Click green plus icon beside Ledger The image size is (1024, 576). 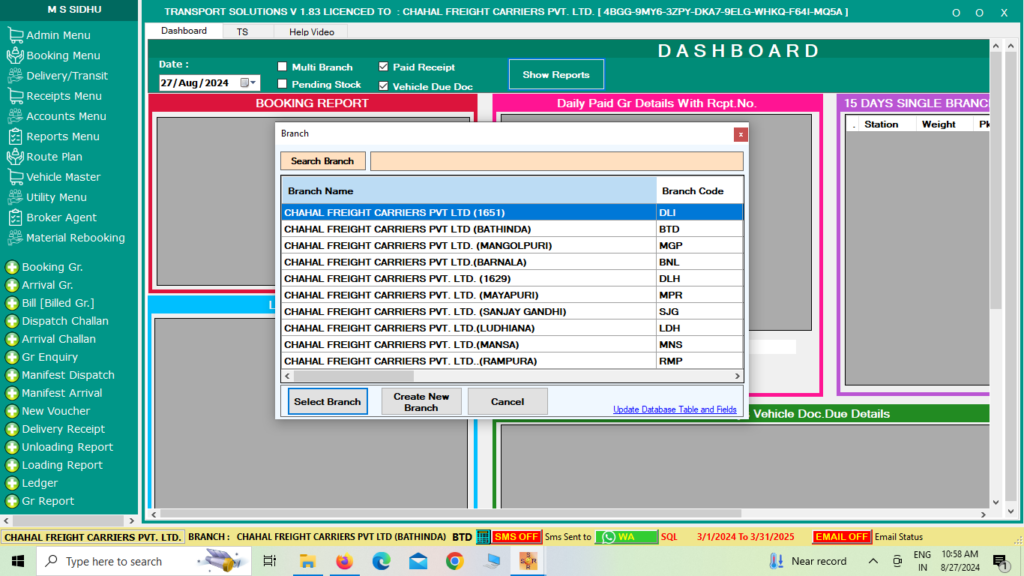point(12,484)
